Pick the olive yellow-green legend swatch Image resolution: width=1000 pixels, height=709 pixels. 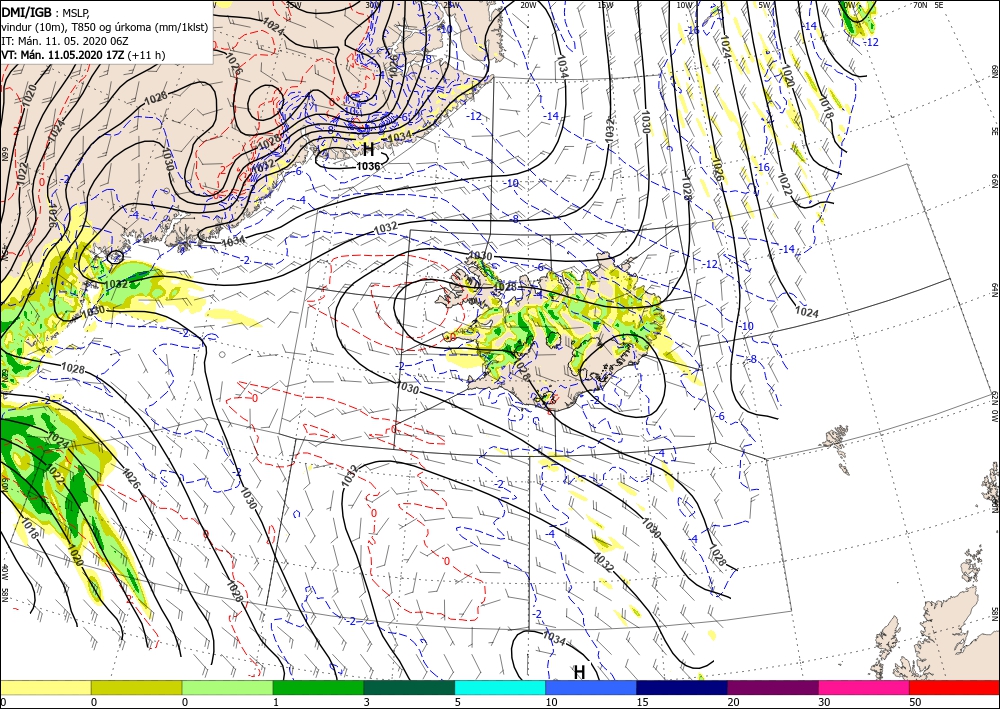tap(136, 687)
